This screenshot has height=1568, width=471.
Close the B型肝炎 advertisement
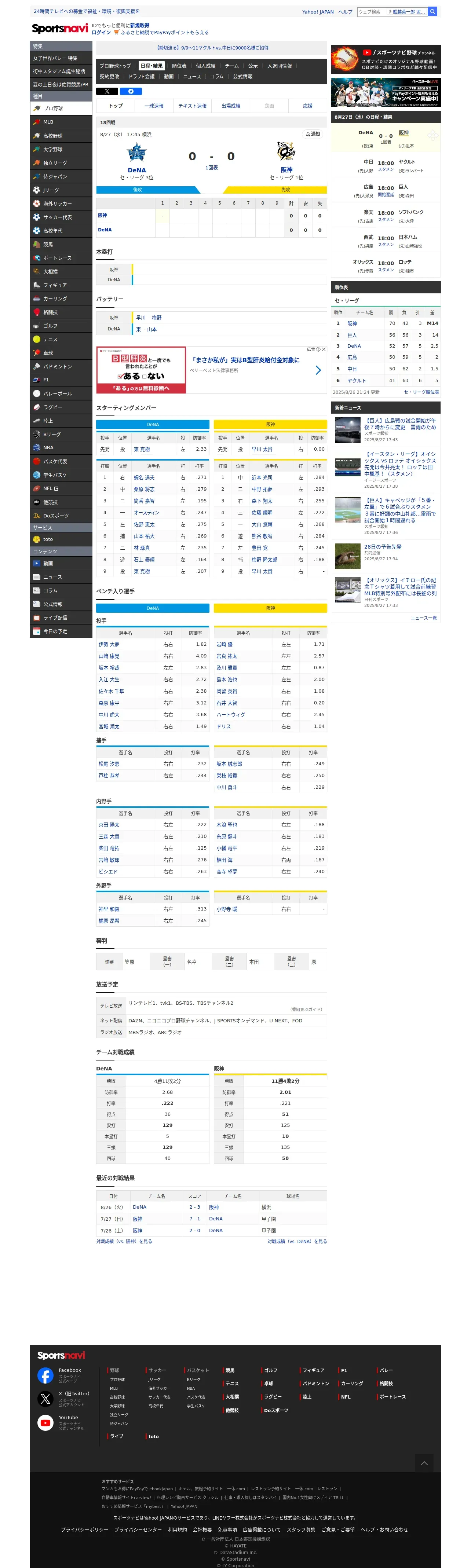click(x=324, y=349)
